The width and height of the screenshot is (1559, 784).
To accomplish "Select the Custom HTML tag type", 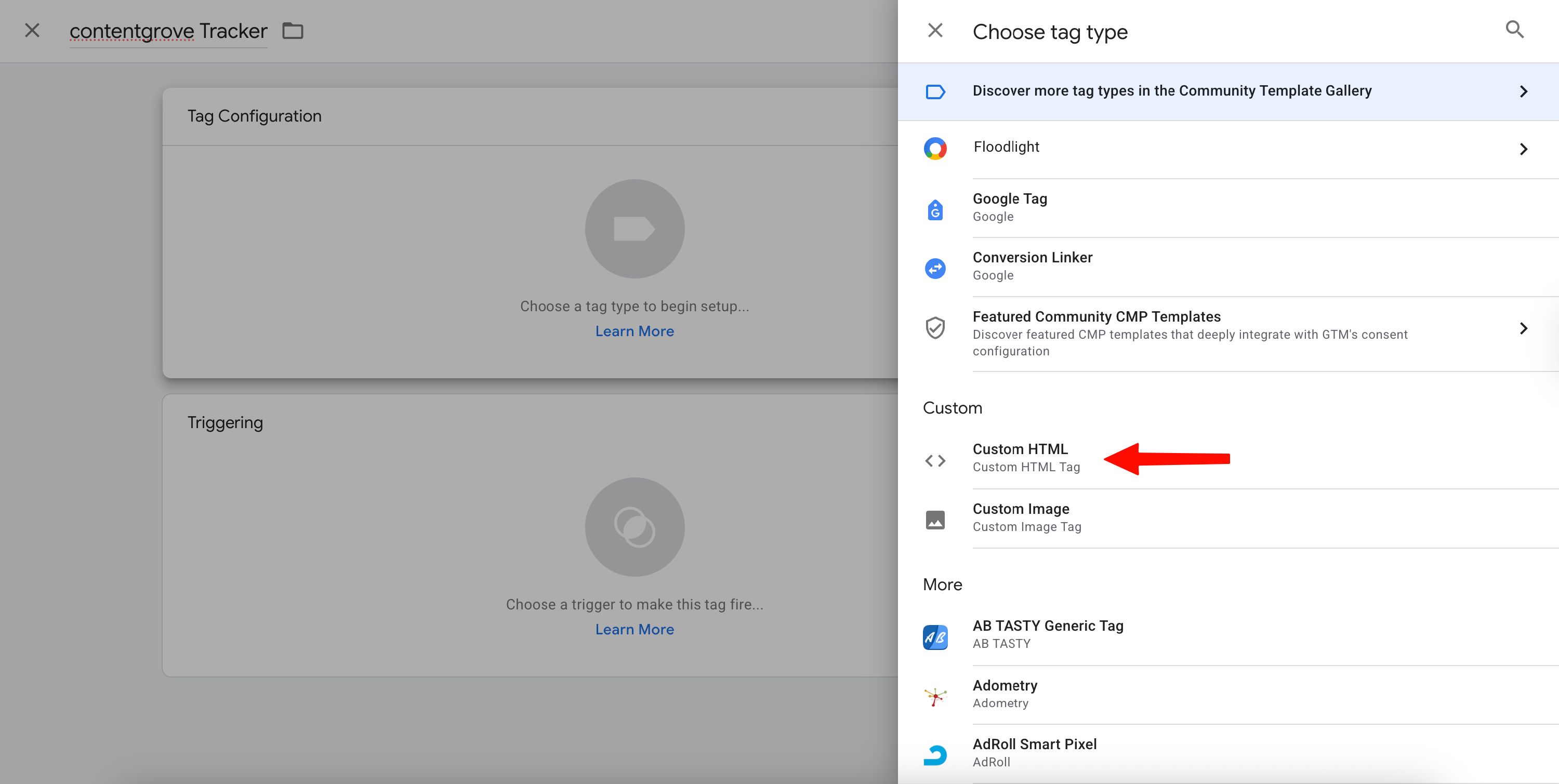I will [x=1021, y=457].
